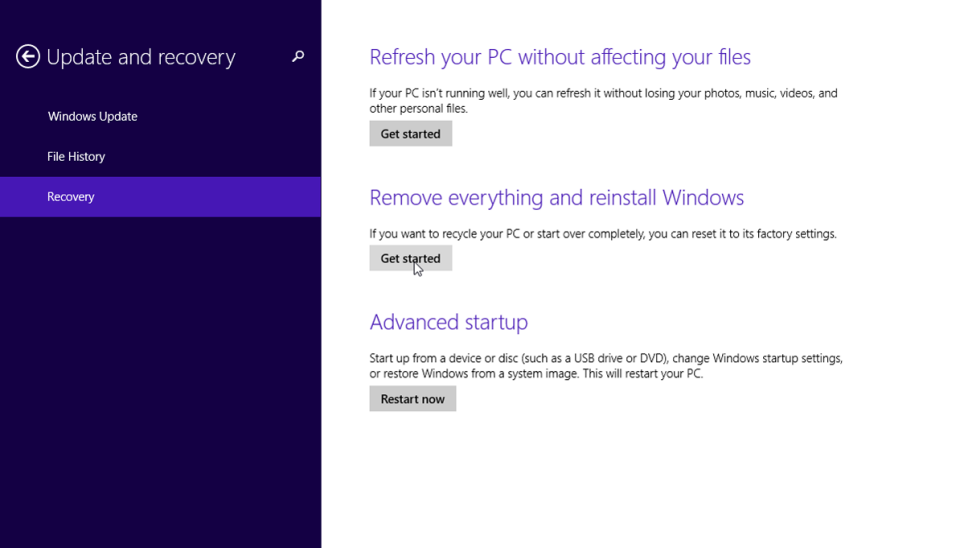Viewport: 960px width, 548px height.
Task: Click the text about starting up from a device or disc
Action: (x=606, y=366)
